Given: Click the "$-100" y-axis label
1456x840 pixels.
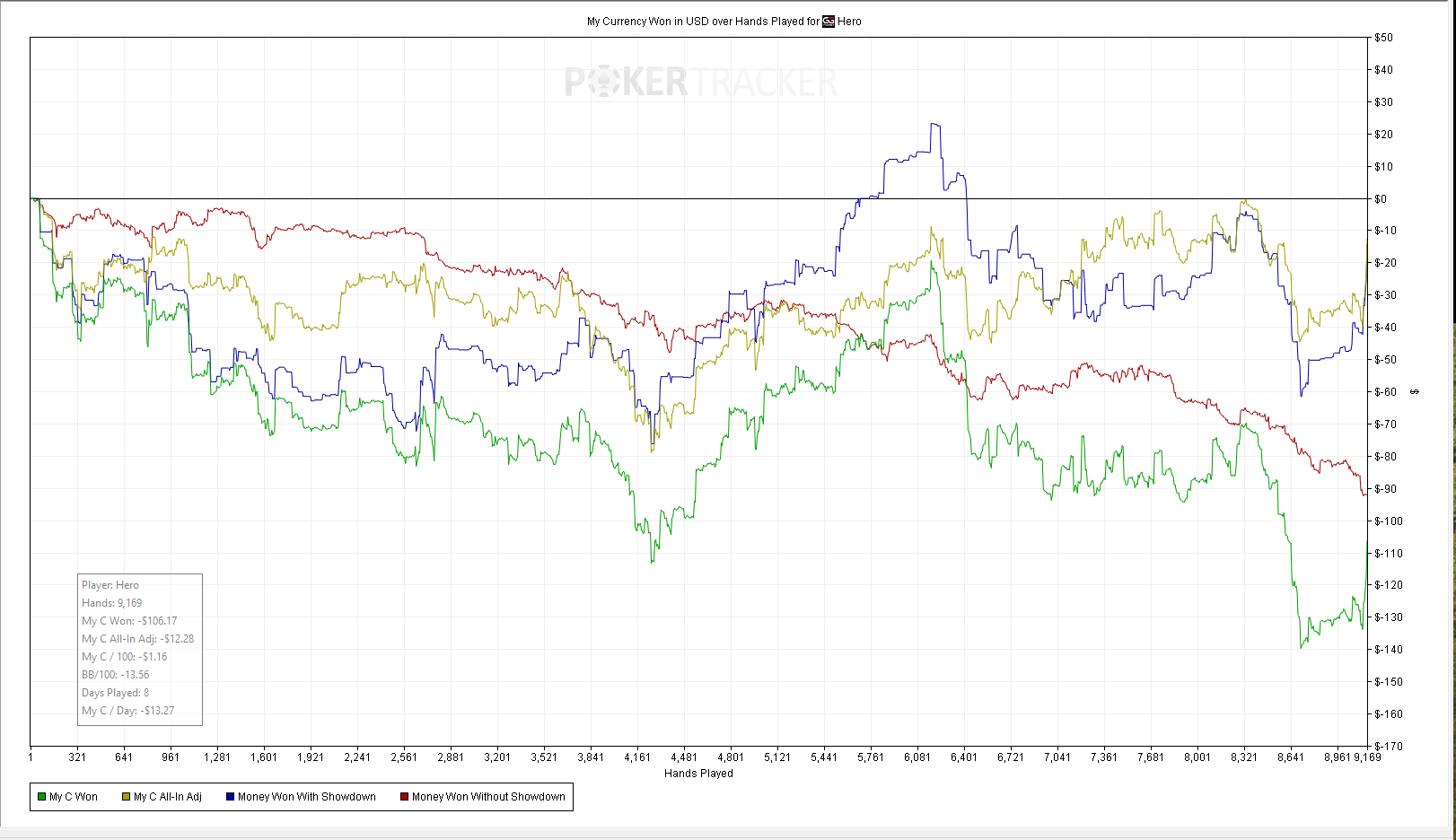Looking at the screenshot, I should pyautogui.click(x=1389, y=521).
